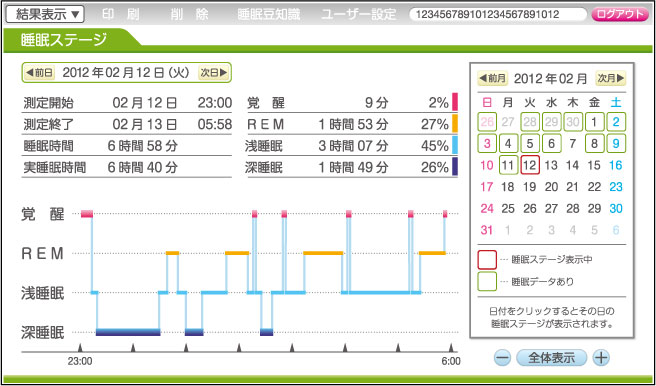The image size is (656, 386).
Task: Zoom out graph with minus icon
Action: coord(502,358)
